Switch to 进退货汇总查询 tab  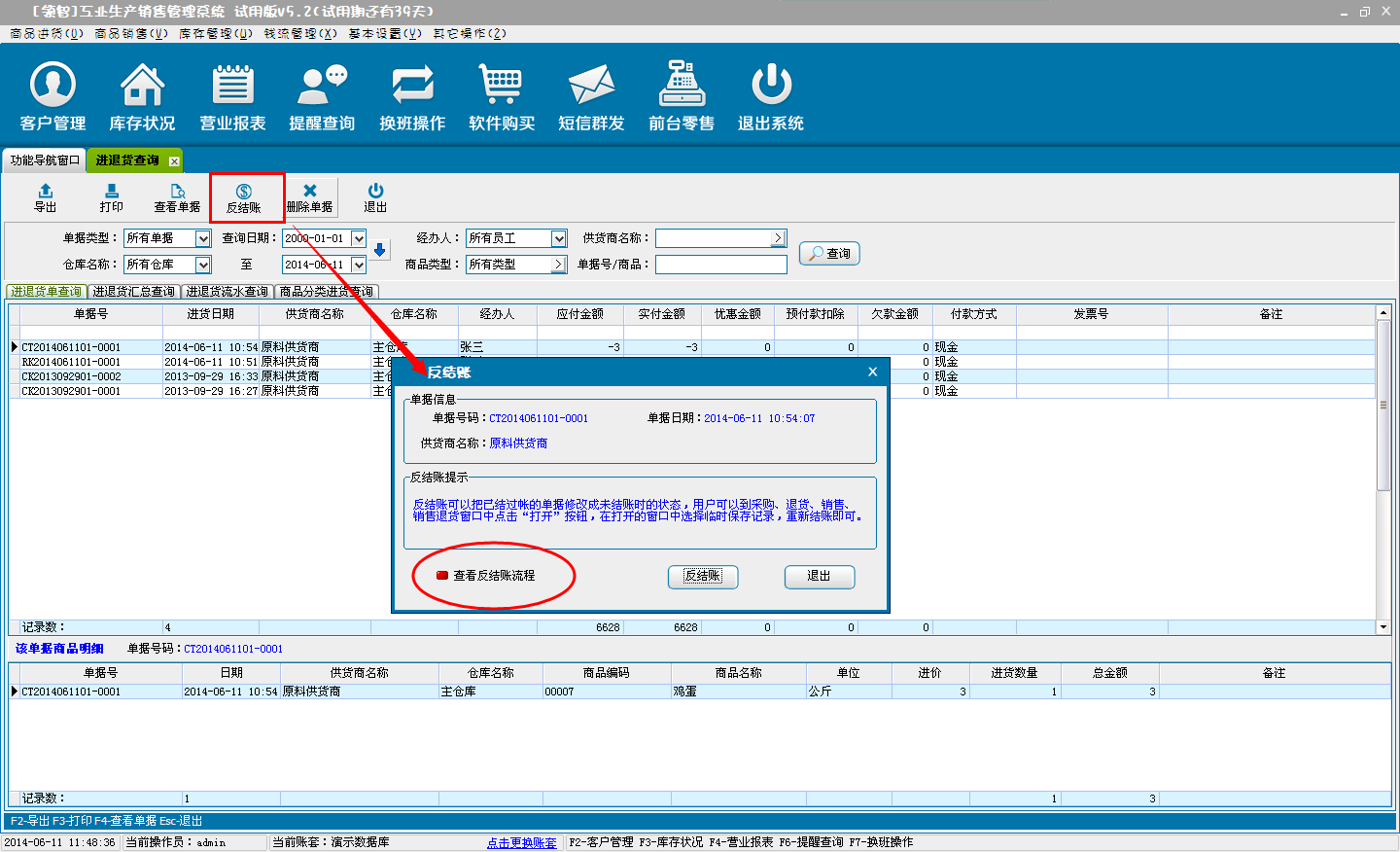(134, 292)
